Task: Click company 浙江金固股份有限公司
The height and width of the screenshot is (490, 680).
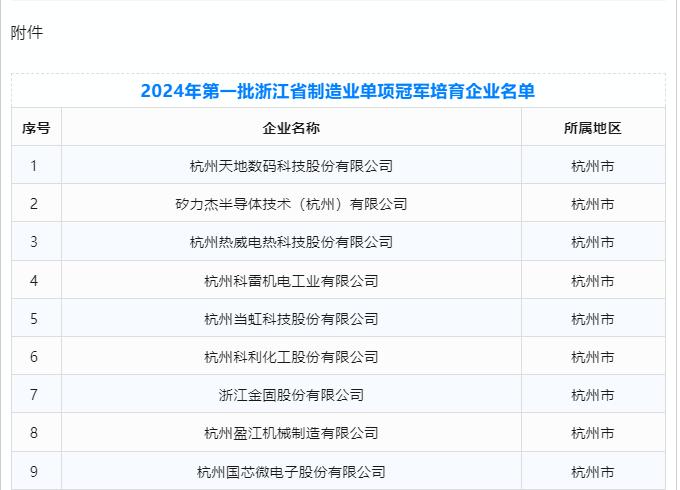Action: tap(291, 395)
